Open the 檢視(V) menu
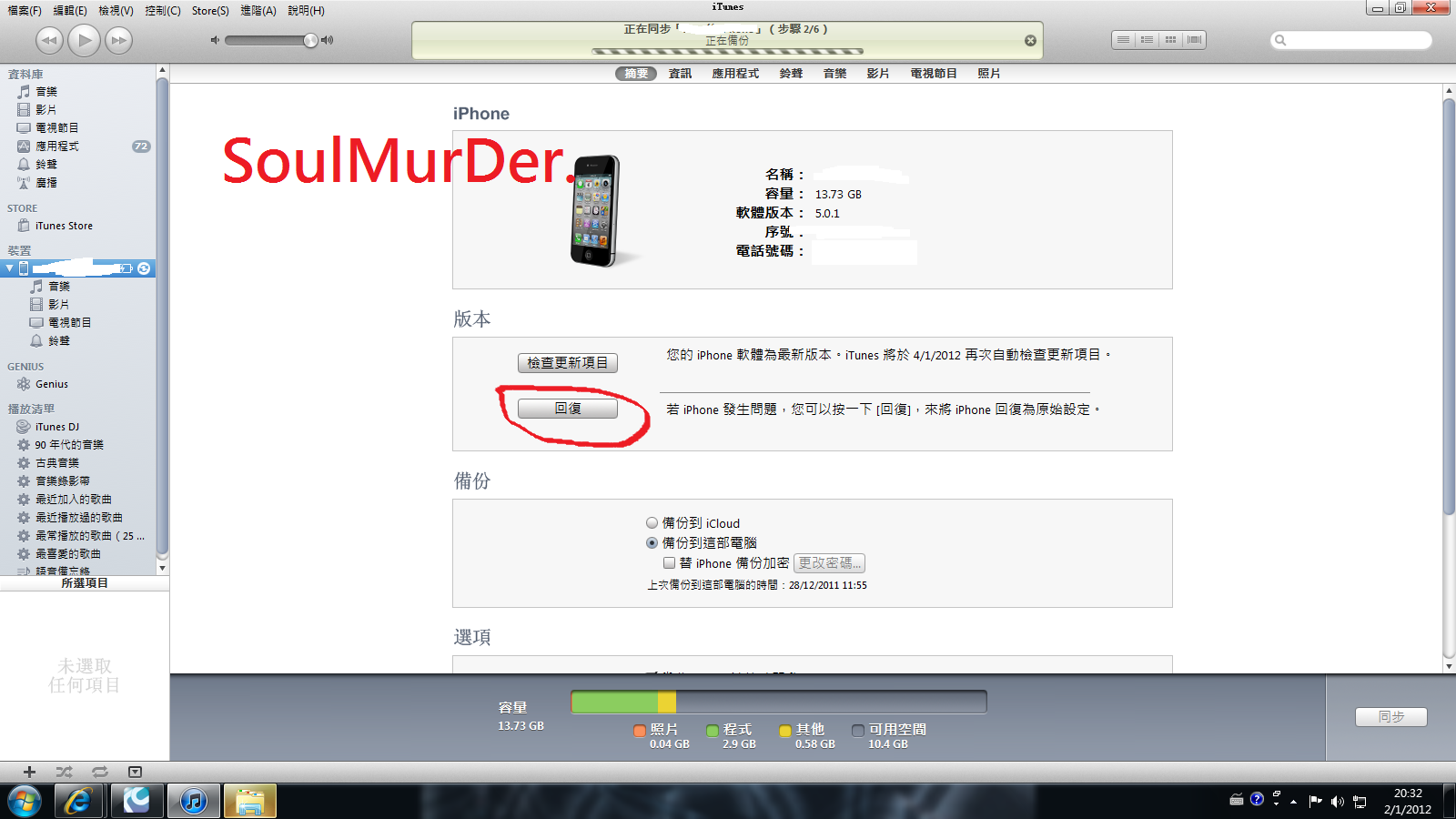Screen dimensions: 1456x819 point(116,11)
